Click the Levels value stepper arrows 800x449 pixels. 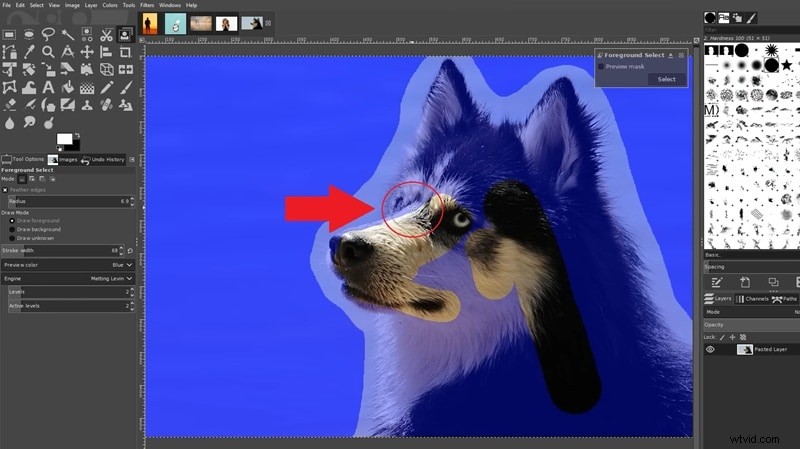(132, 292)
